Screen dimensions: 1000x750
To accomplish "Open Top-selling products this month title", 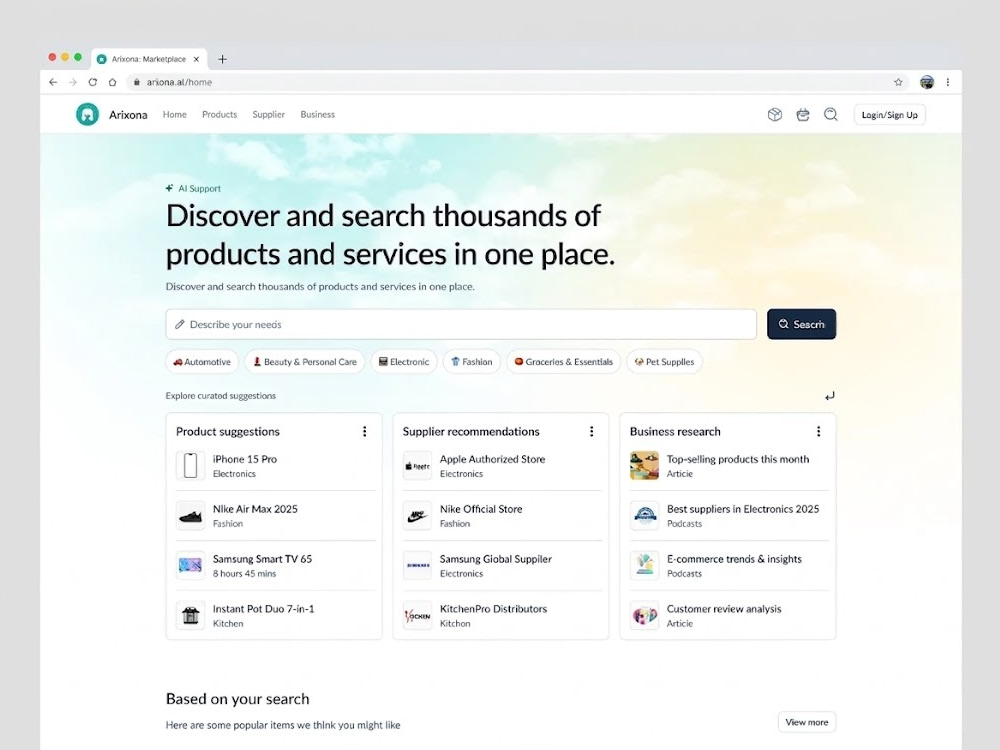I will tap(738, 459).
